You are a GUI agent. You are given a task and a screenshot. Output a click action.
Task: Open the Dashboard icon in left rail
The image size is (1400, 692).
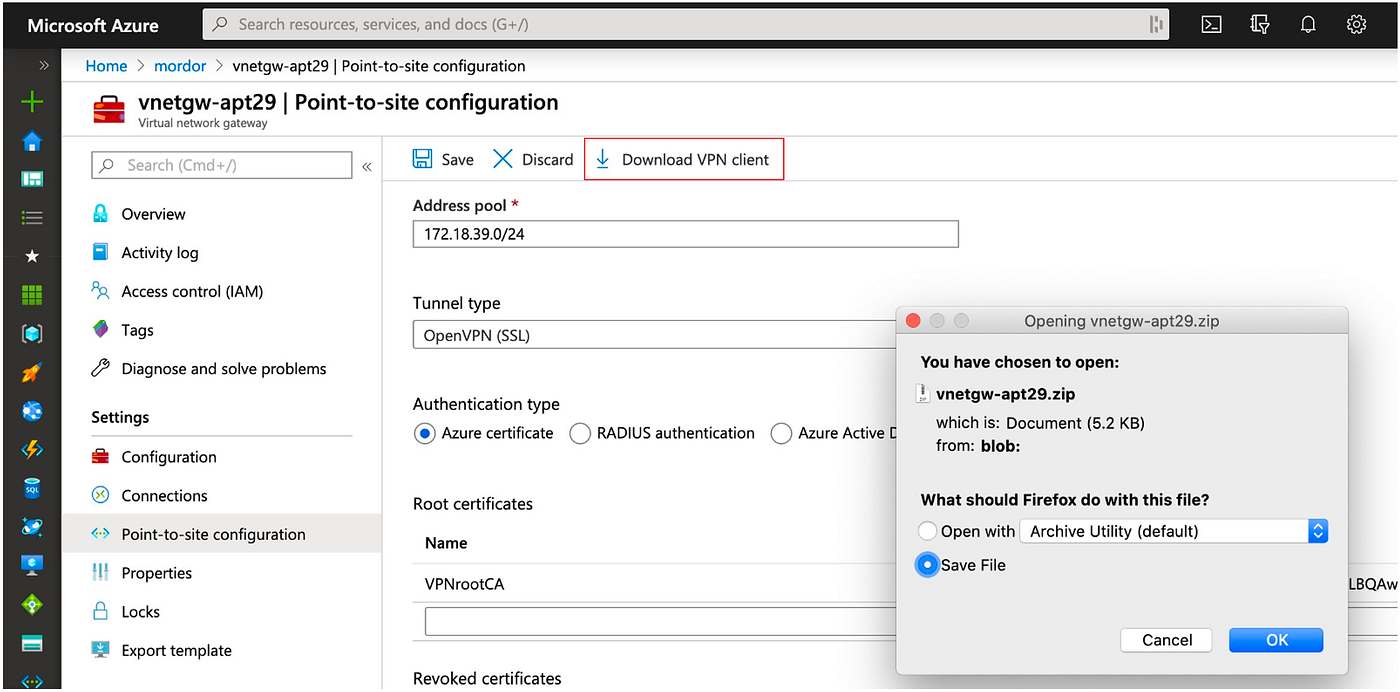tap(32, 179)
